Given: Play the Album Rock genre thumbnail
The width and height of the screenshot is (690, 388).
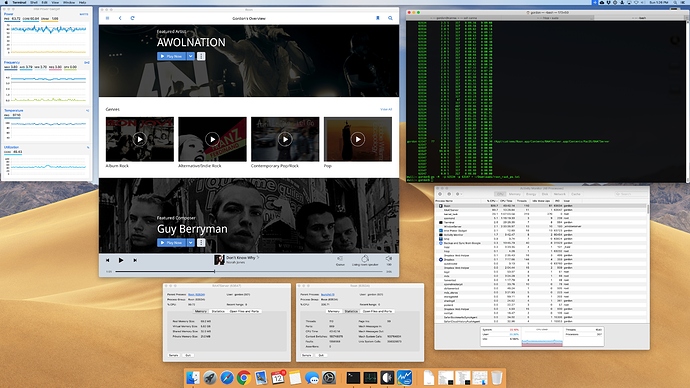Looking at the screenshot, I should [x=139, y=139].
